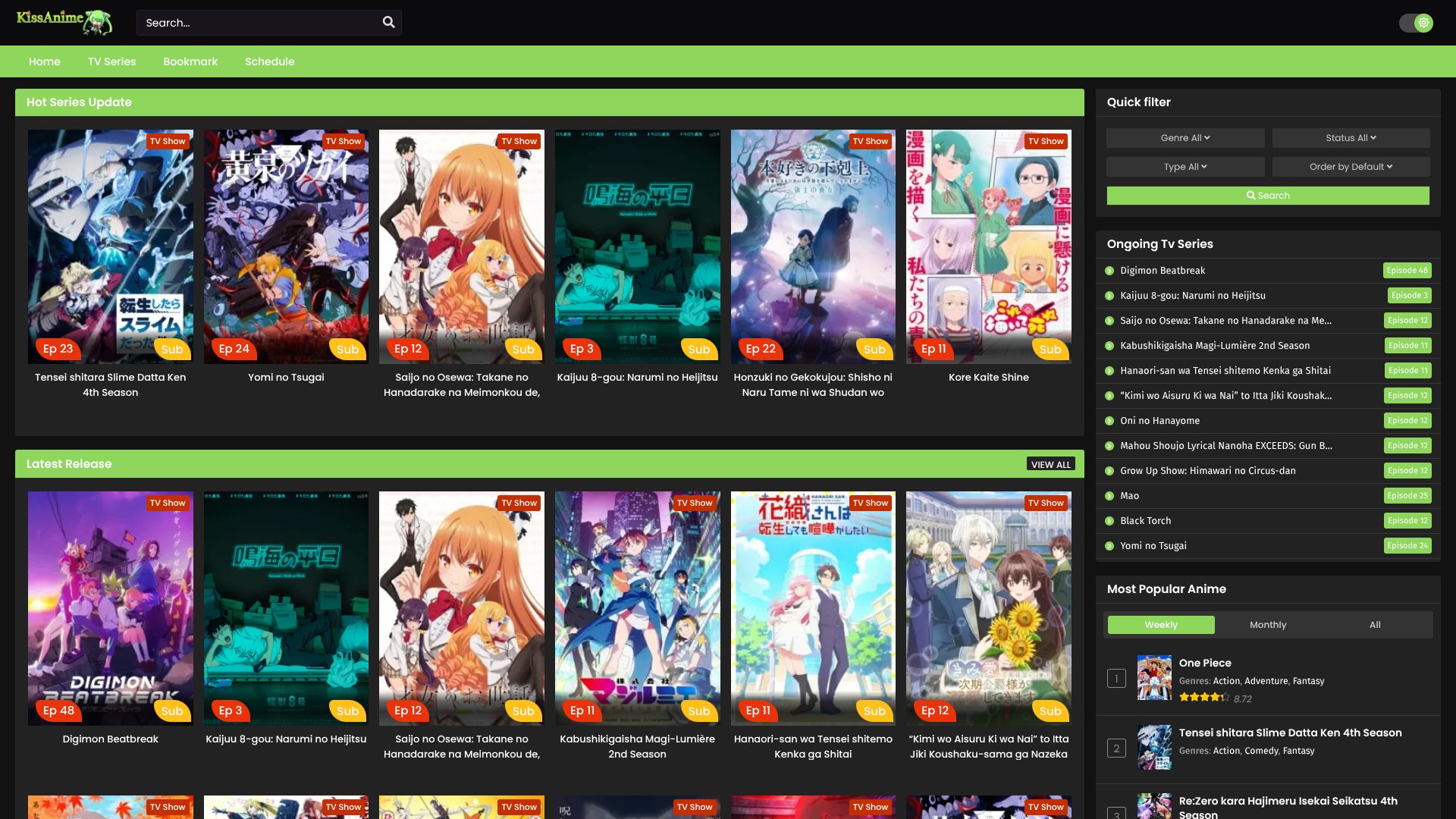Click the bullet icon beside Mao
The height and width of the screenshot is (819, 1456).
(1109, 496)
